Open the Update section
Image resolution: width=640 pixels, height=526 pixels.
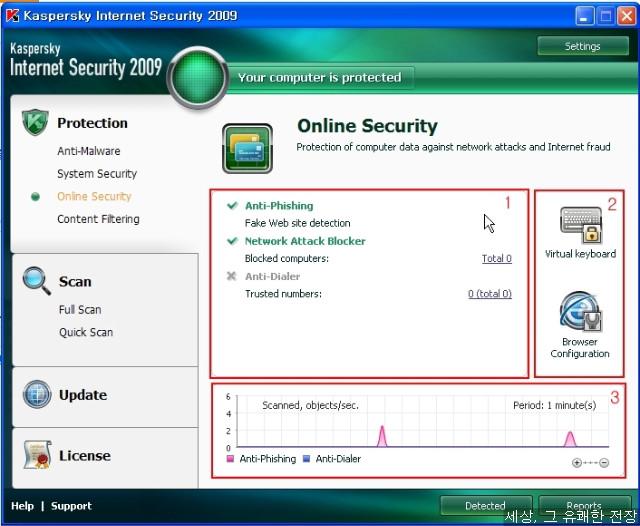(x=83, y=395)
